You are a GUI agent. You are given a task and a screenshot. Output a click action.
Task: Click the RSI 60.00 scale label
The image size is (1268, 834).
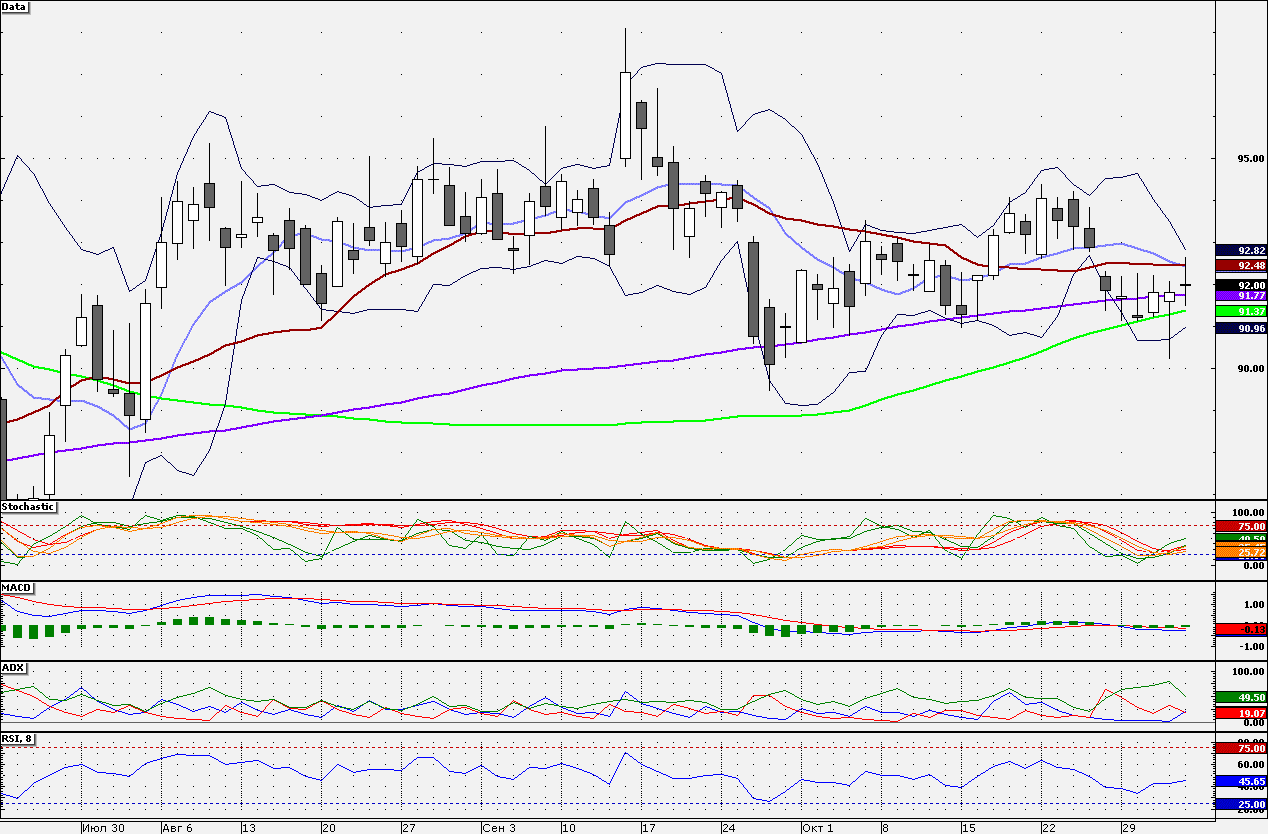1251,764
